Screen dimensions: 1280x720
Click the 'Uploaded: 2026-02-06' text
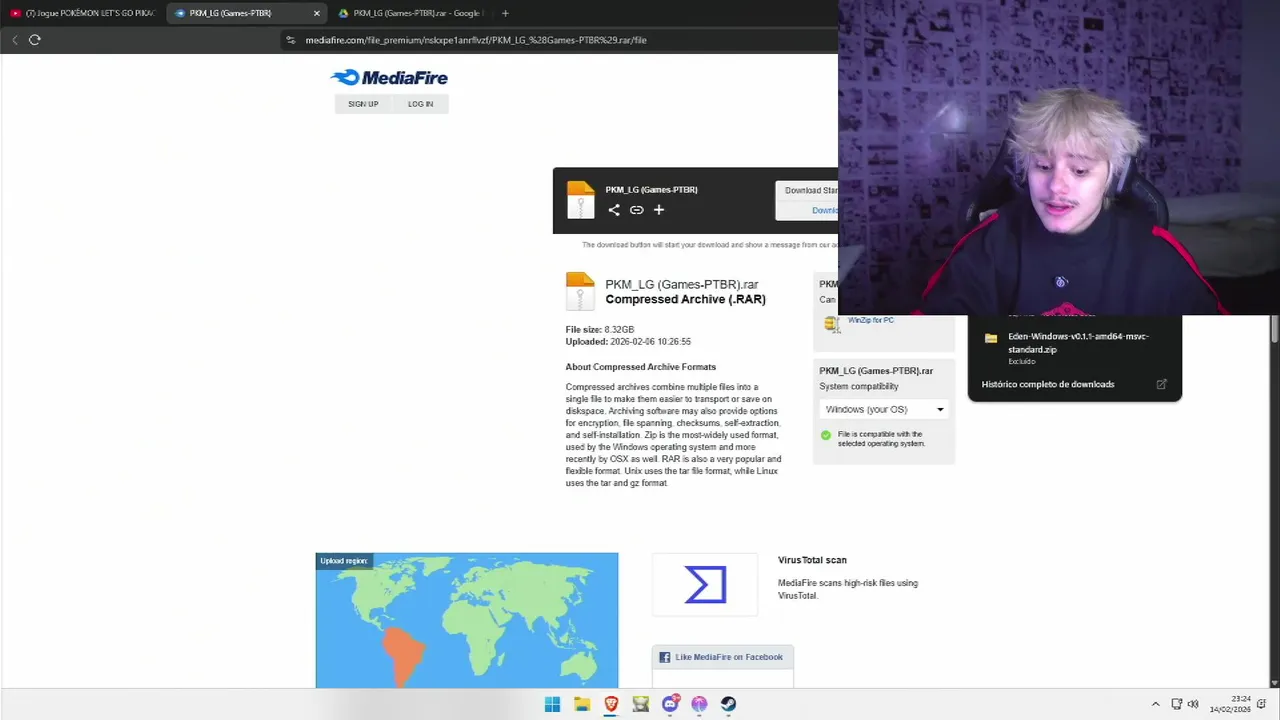coord(628,342)
